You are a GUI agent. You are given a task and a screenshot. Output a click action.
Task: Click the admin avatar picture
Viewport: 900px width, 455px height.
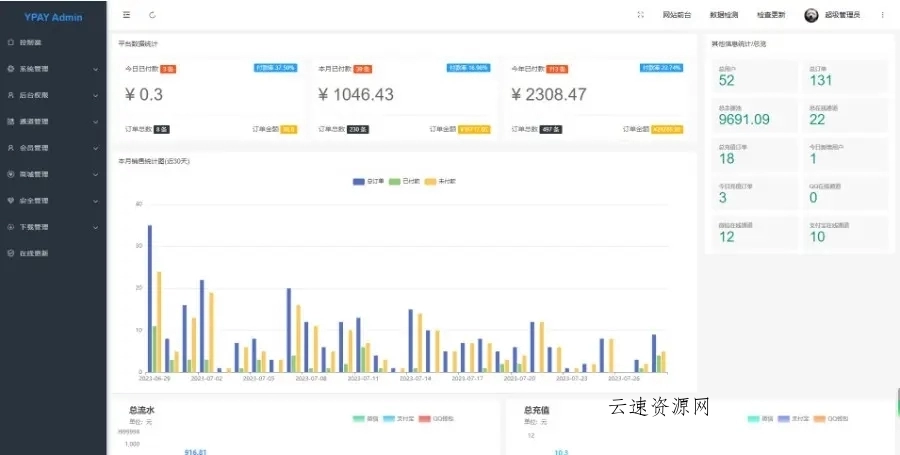(x=811, y=15)
